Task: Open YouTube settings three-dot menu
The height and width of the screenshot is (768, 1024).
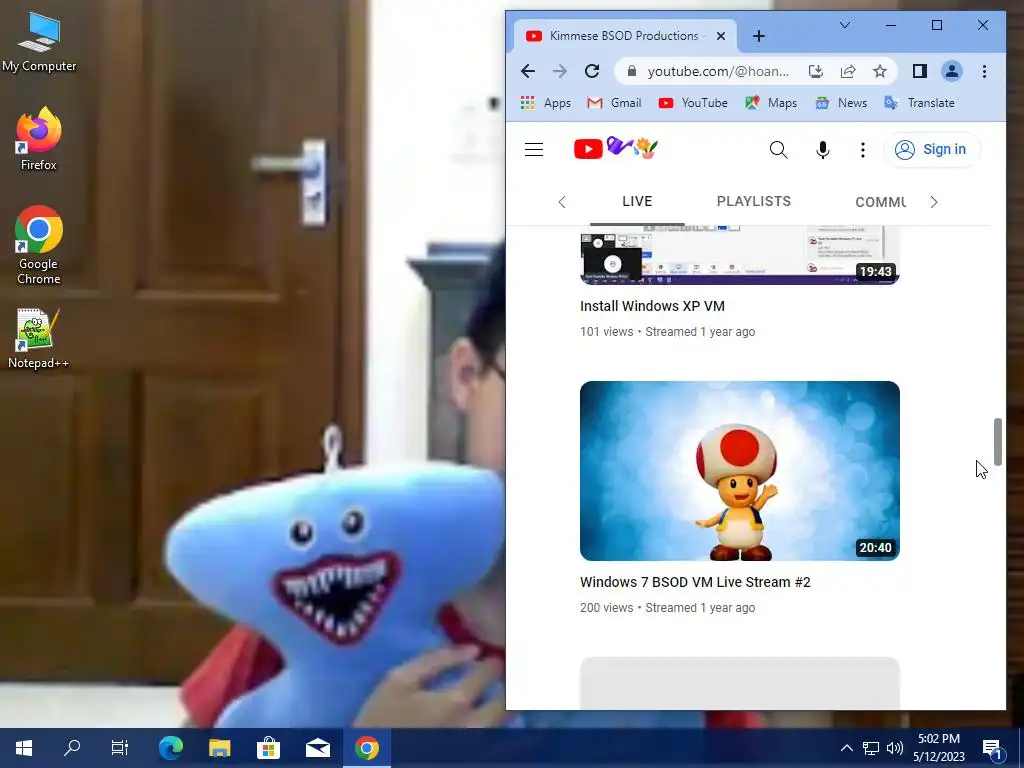Action: click(x=863, y=150)
